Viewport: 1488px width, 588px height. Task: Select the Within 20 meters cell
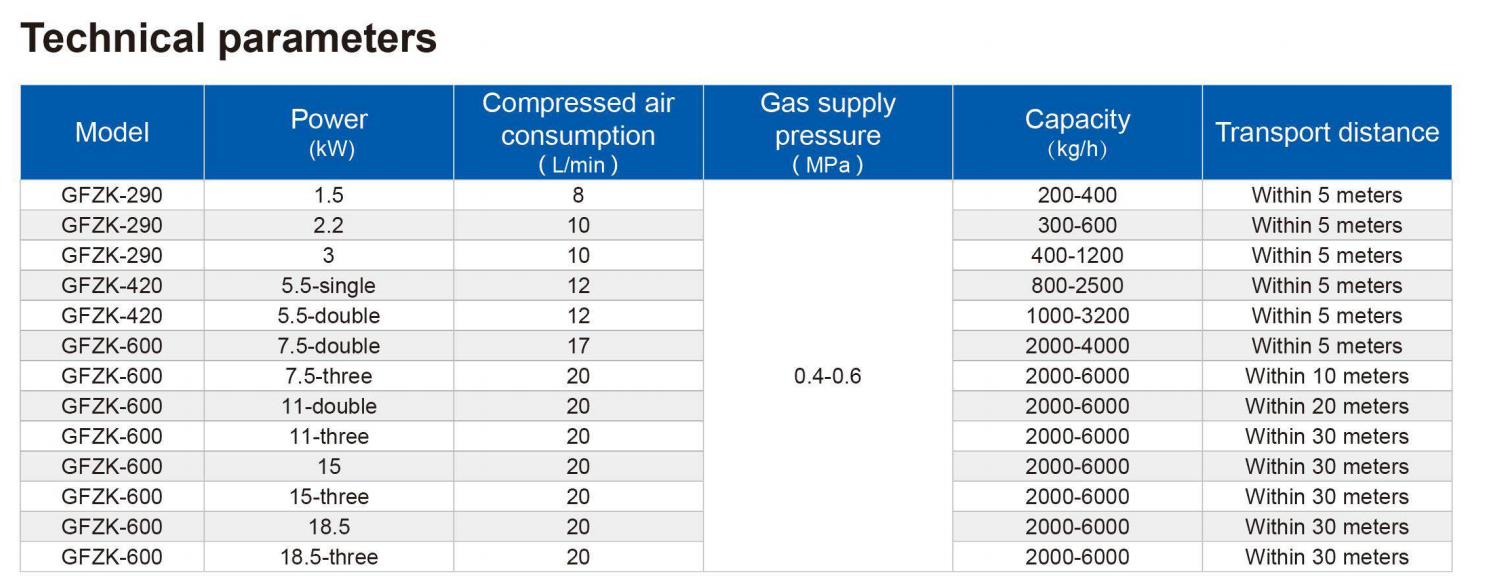click(x=1327, y=406)
